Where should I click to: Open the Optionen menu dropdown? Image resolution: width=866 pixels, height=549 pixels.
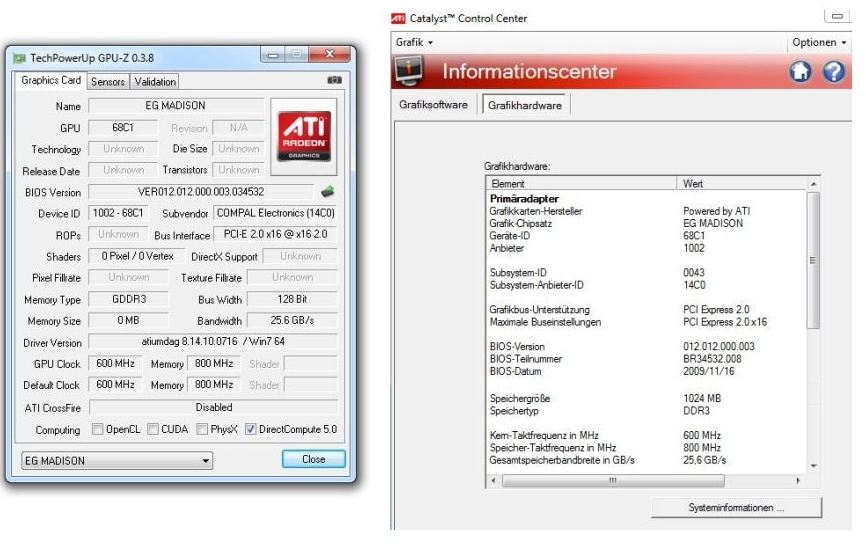coord(819,43)
